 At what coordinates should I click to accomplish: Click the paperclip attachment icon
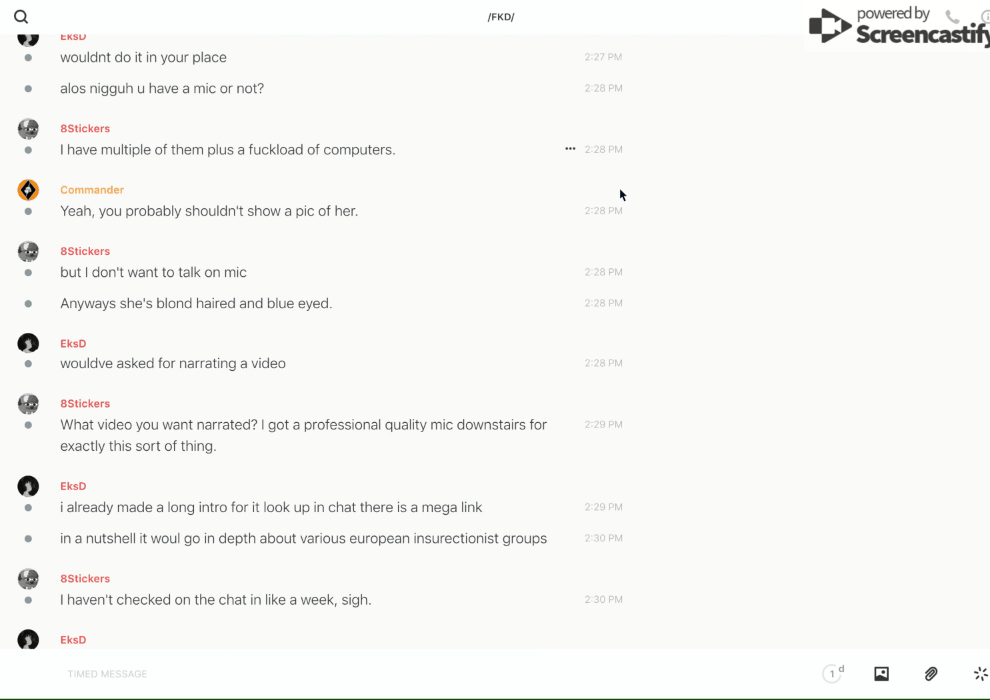(x=931, y=674)
